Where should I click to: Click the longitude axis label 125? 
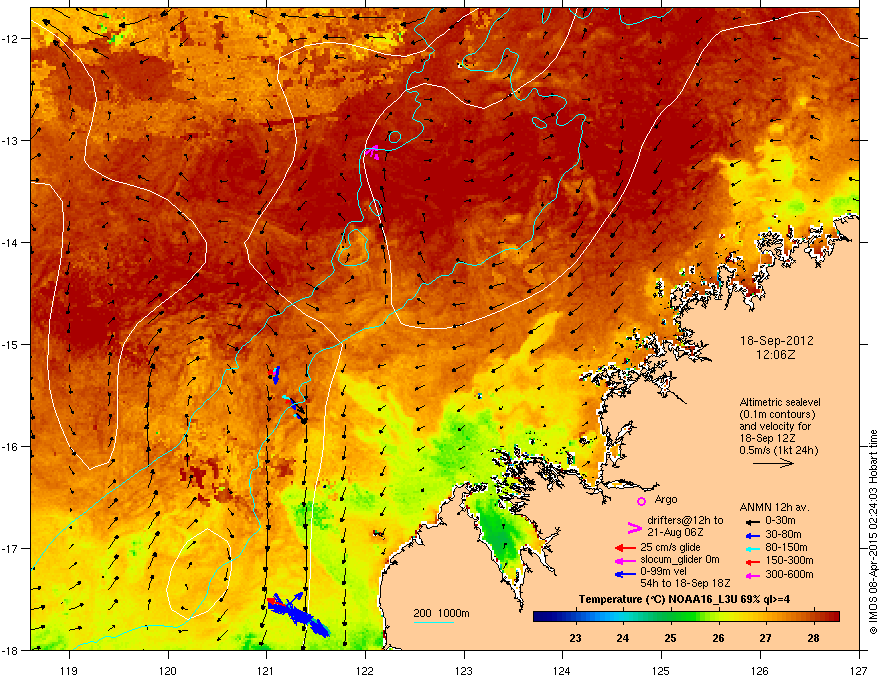coord(661,670)
